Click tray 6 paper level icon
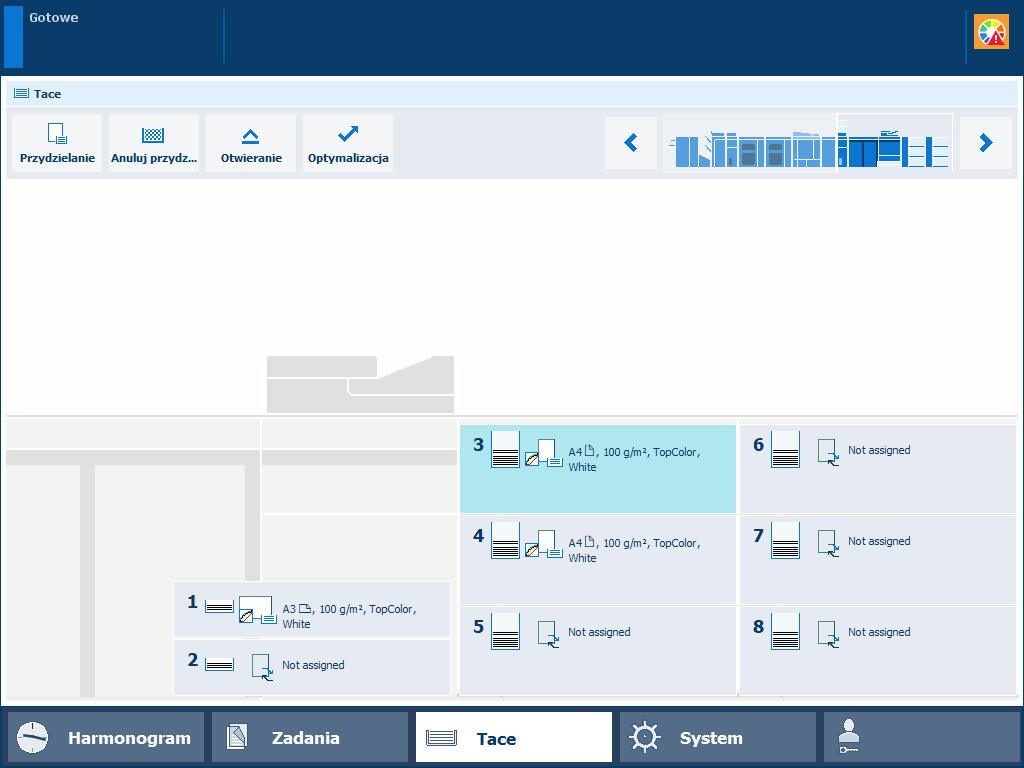Screen dimensions: 1024x768 [x=786, y=449]
